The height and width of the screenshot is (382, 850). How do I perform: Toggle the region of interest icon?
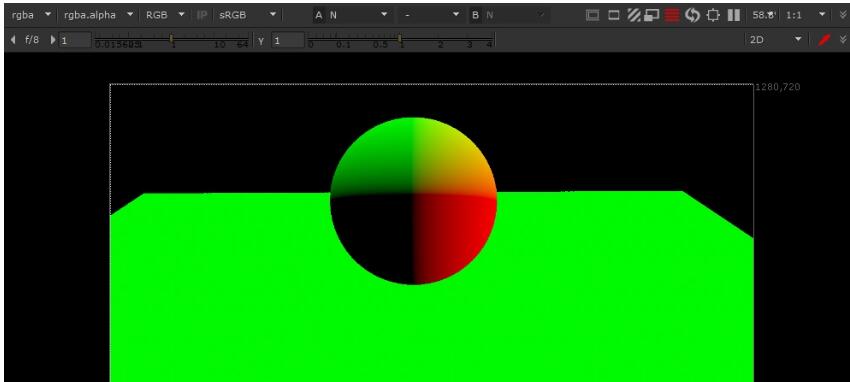613,15
